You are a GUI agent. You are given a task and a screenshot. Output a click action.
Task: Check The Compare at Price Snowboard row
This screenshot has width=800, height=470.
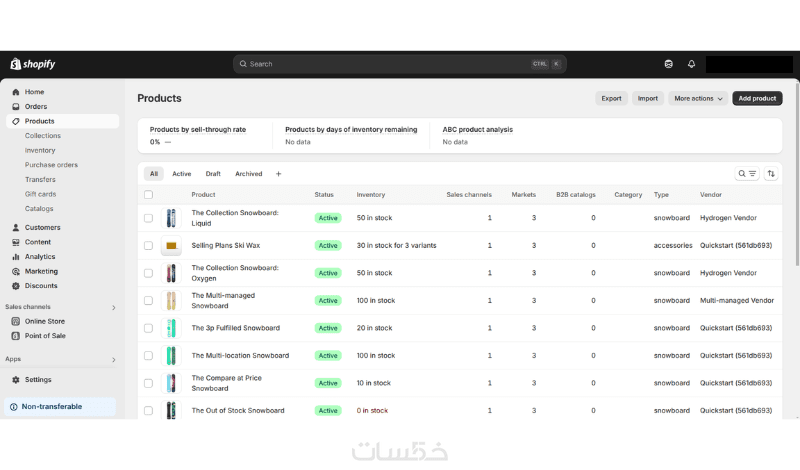click(148, 383)
